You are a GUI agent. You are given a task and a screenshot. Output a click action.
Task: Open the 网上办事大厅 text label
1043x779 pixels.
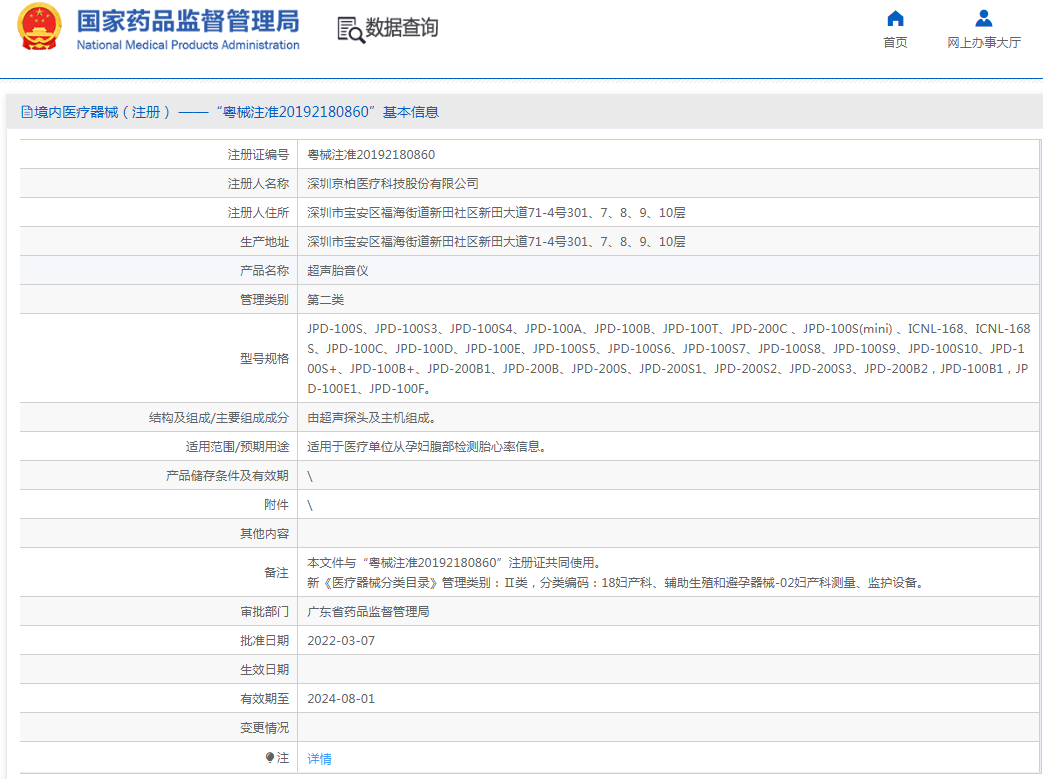(984, 43)
